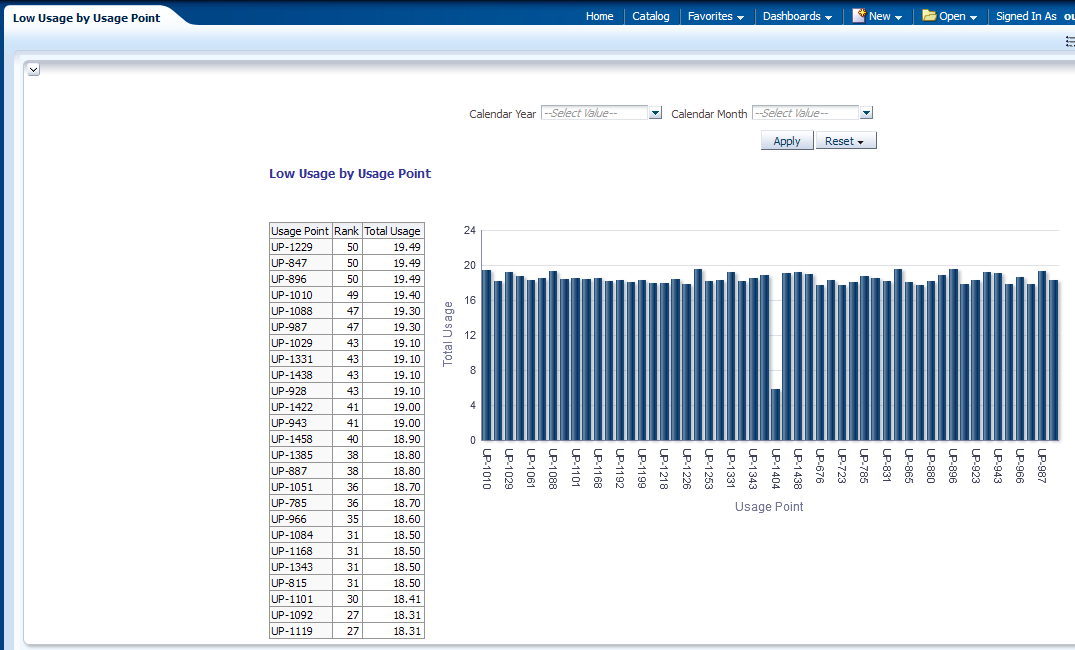Select the UP-1092 table cell
This screenshot has height=650, width=1075.
(x=300, y=615)
